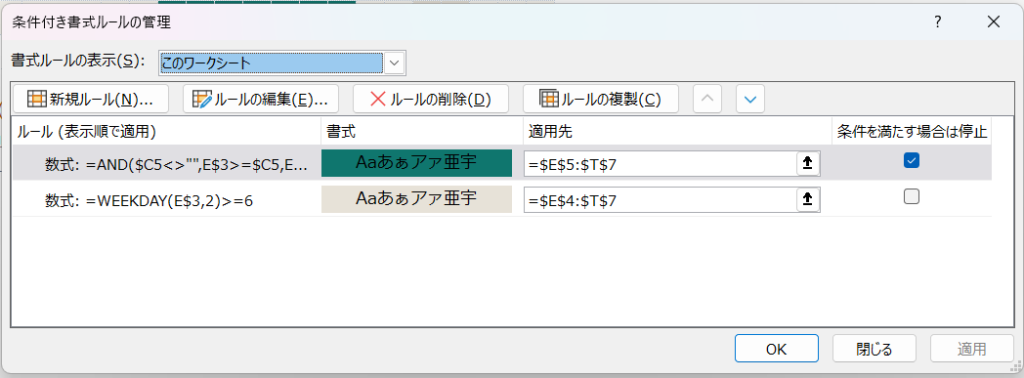Image resolution: width=1024 pixels, height=378 pixels.
Task: Check stop-if-true for the WEEKDAY rule
Action: (911, 197)
